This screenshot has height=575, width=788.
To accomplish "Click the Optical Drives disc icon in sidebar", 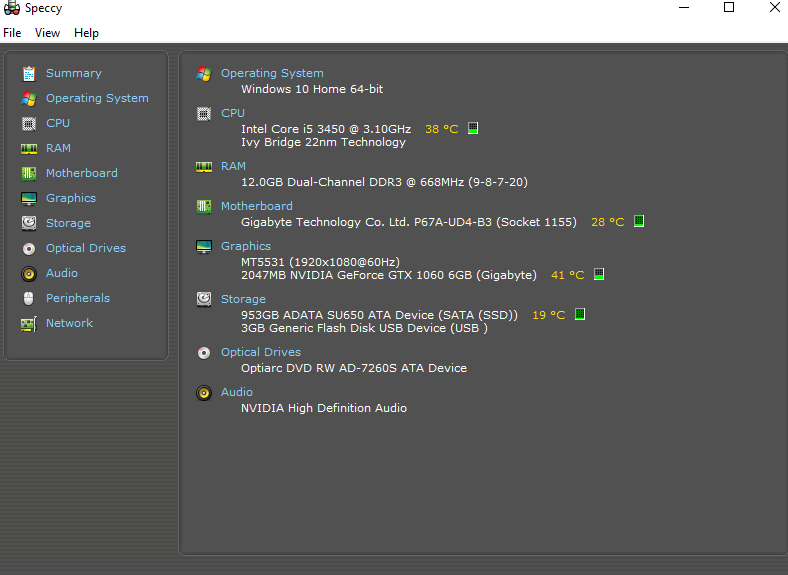I will pyautogui.click(x=29, y=248).
